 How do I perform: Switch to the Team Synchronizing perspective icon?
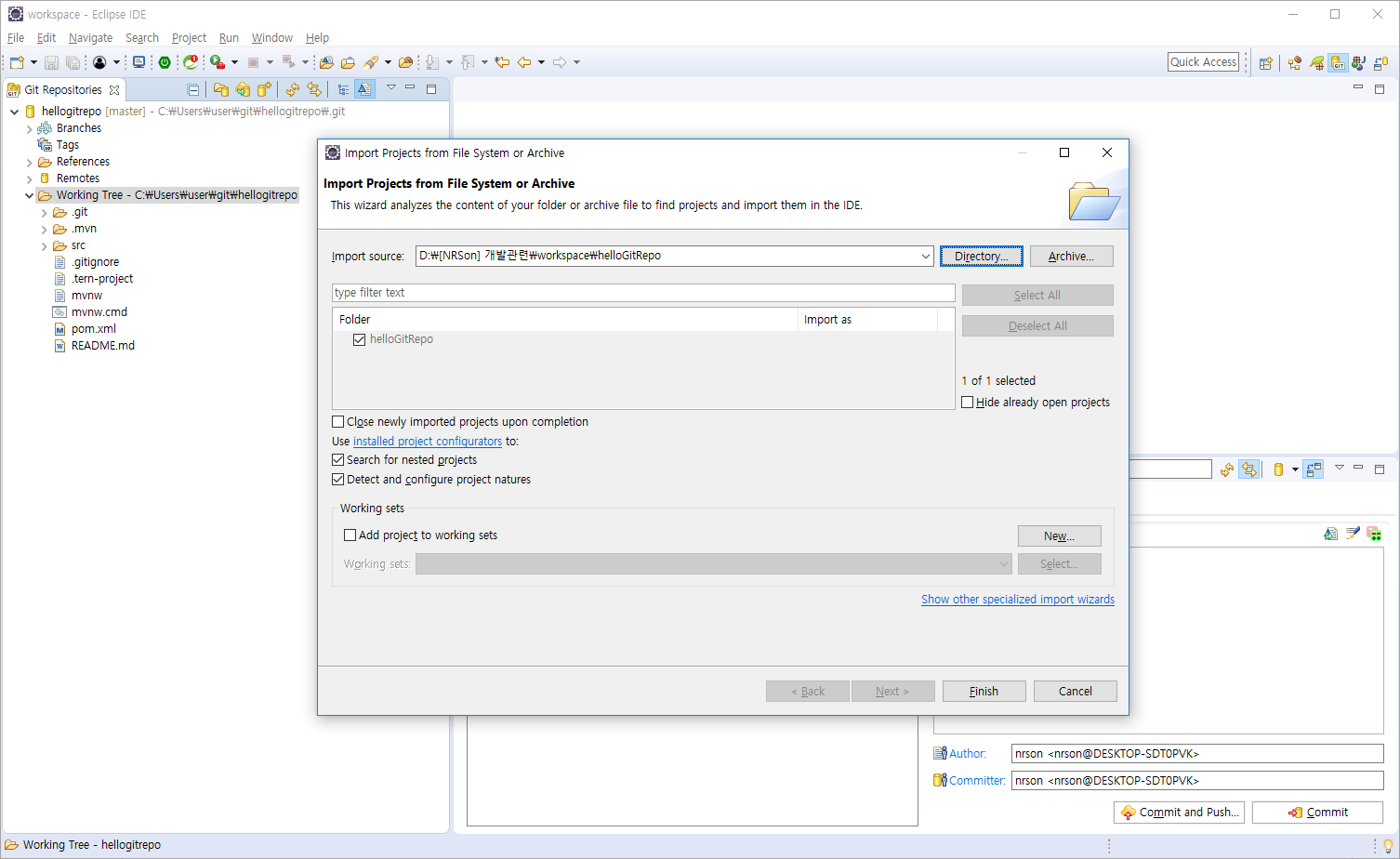[1380, 63]
